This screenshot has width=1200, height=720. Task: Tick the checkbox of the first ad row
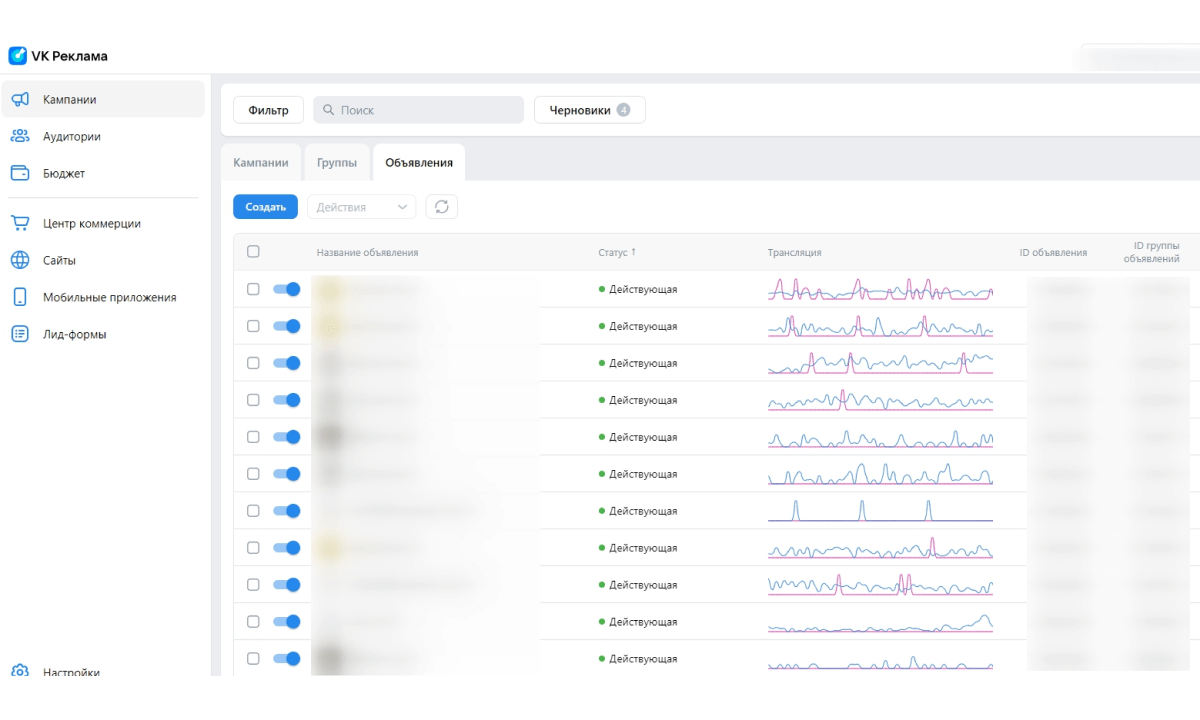pos(253,289)
